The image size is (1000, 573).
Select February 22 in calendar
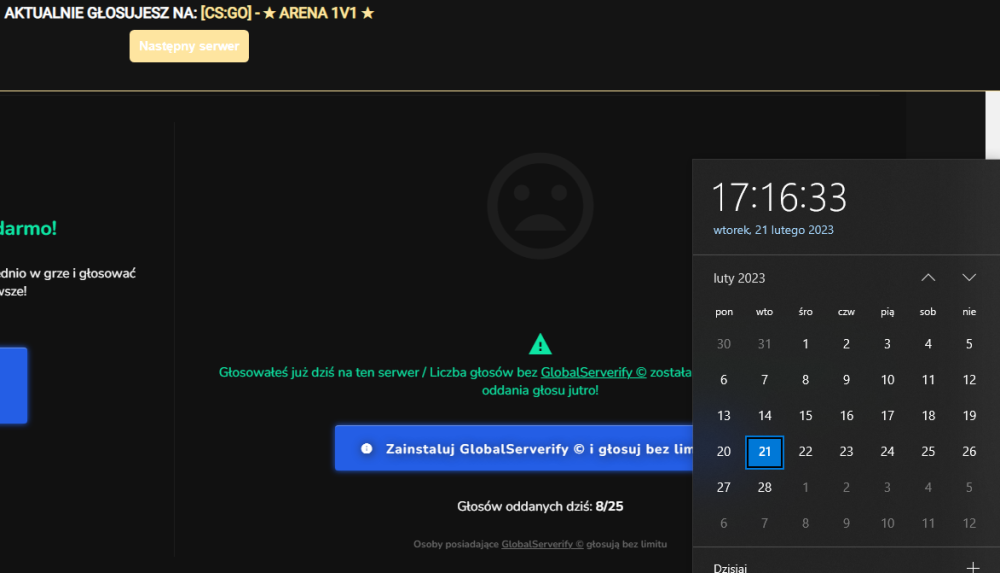(805, 452)
